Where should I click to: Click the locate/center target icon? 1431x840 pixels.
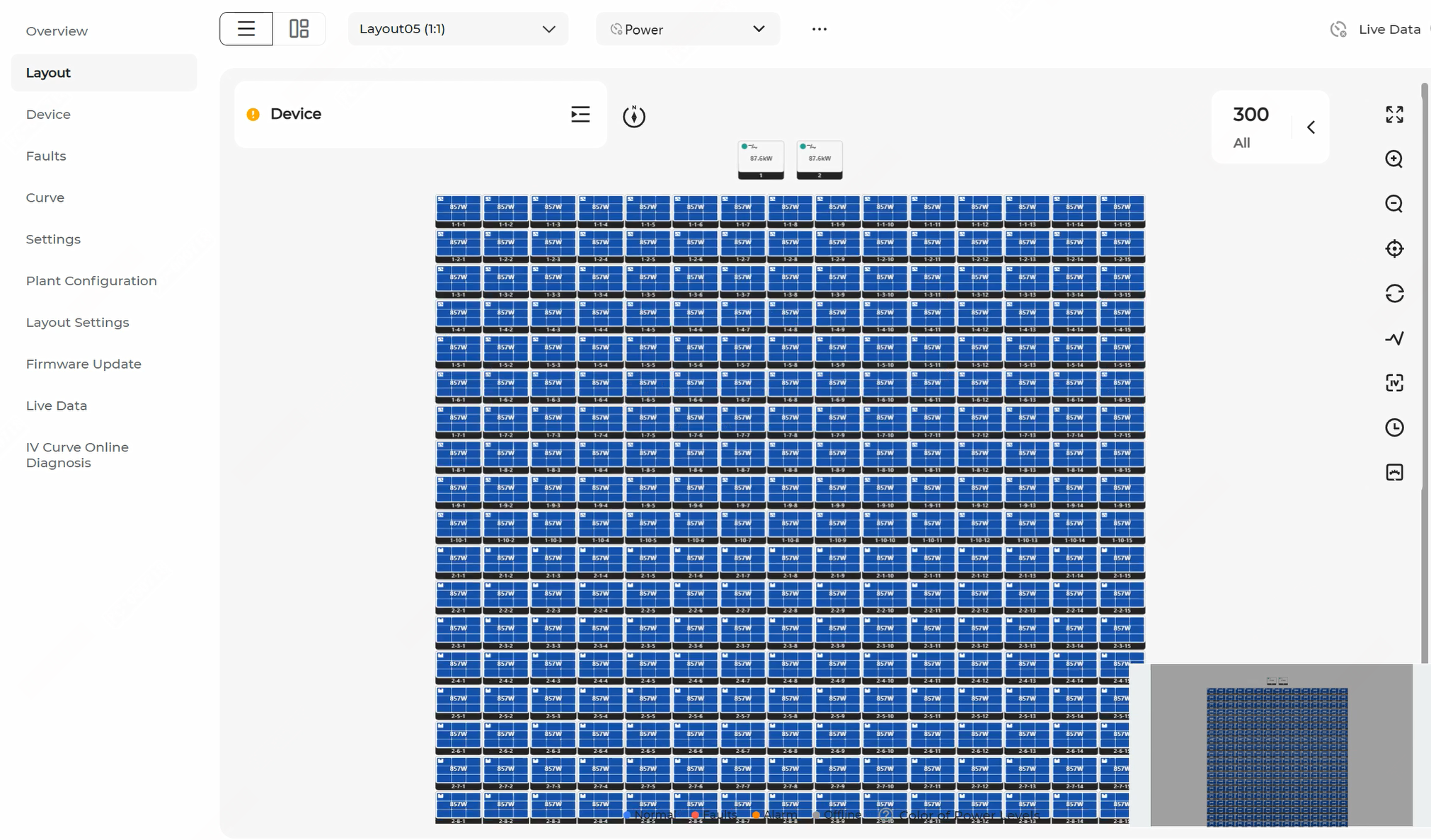click(x=1394, y=249)
